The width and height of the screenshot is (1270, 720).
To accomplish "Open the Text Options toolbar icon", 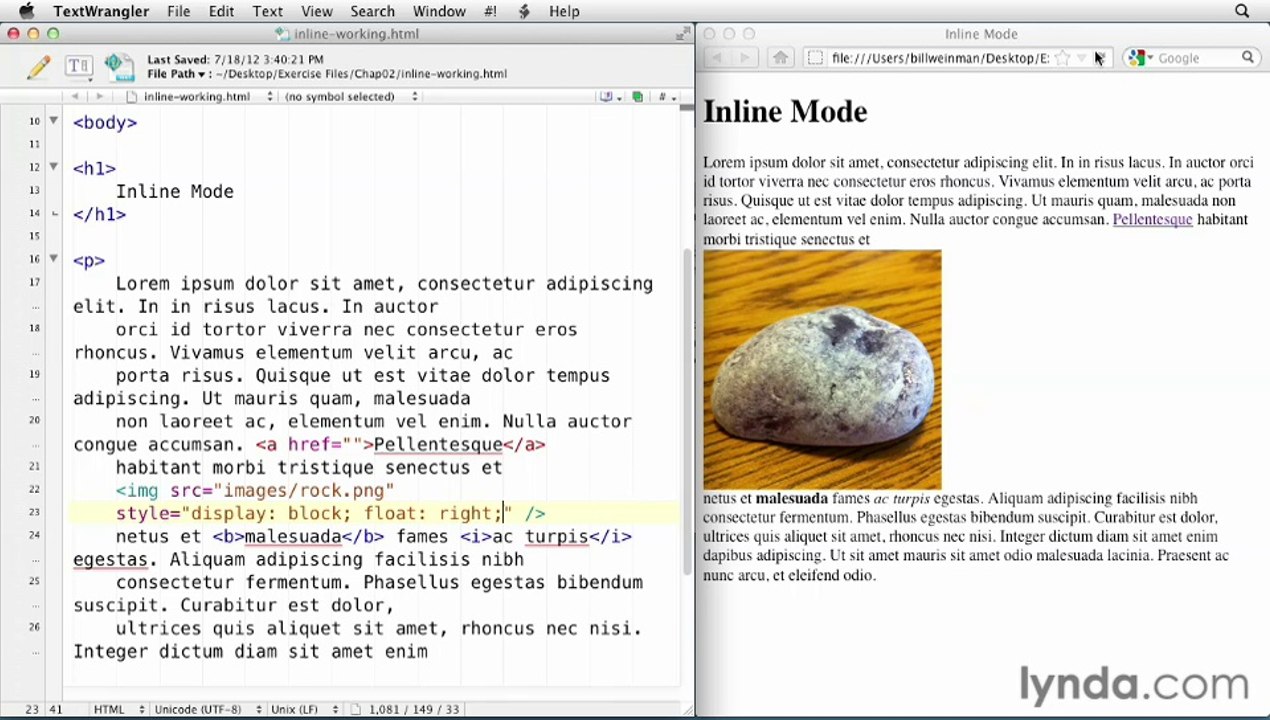I will pyautogui.click(x=78, y=67).
